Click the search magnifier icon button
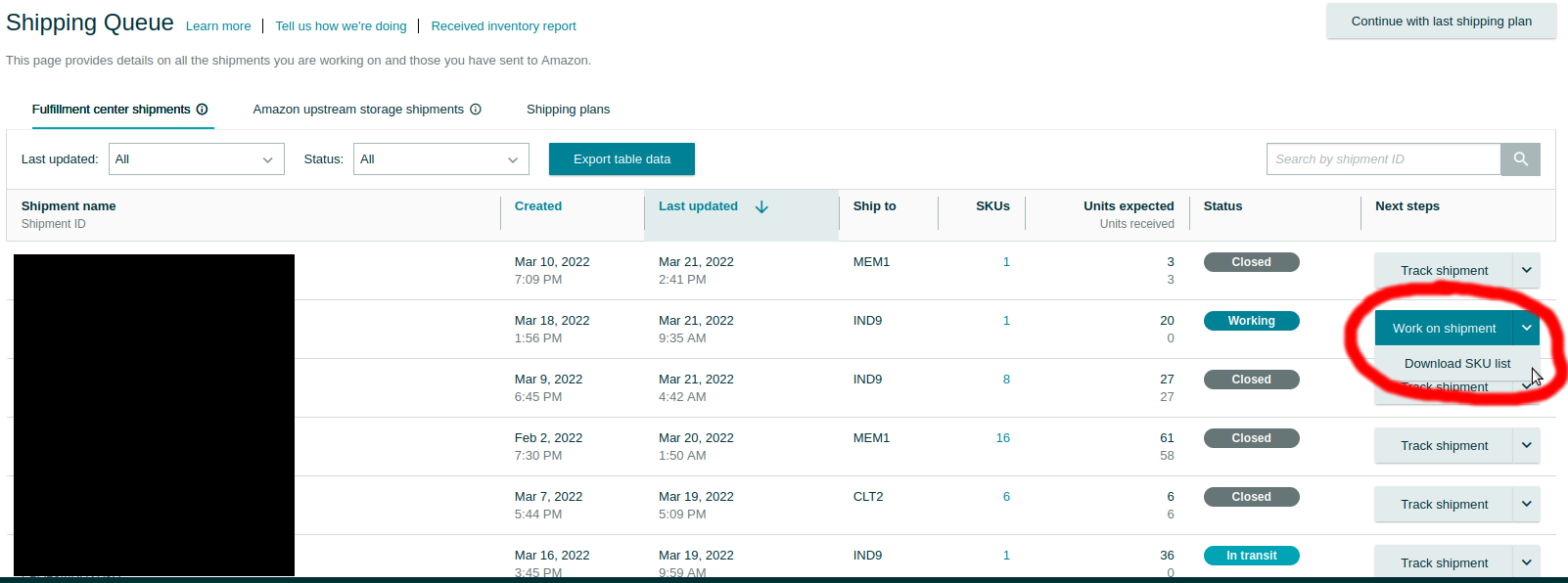The width and height of the screenshot is (1568, 583). point(1520,159)
